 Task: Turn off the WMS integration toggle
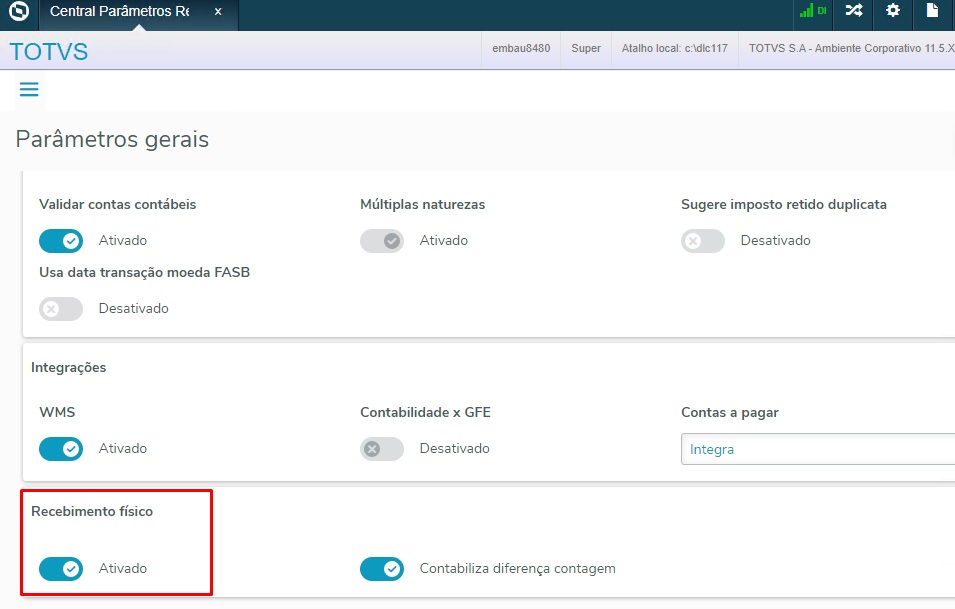pyautogui.click(x=61, y=449)
